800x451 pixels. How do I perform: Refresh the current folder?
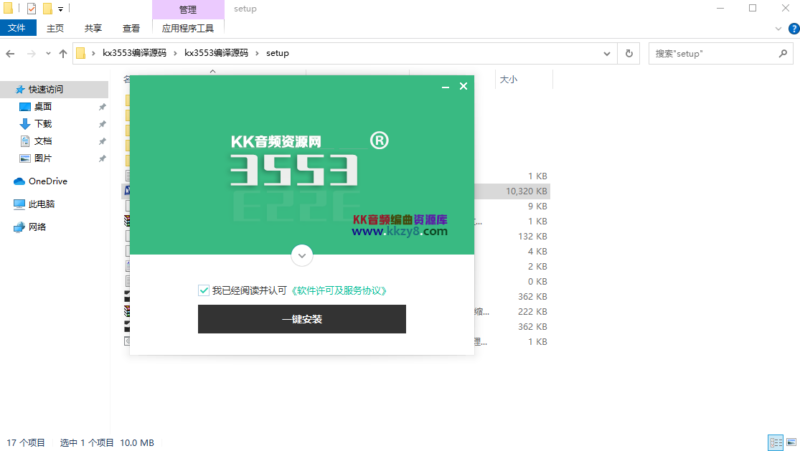pyautogui.click(x=629, y=54)
